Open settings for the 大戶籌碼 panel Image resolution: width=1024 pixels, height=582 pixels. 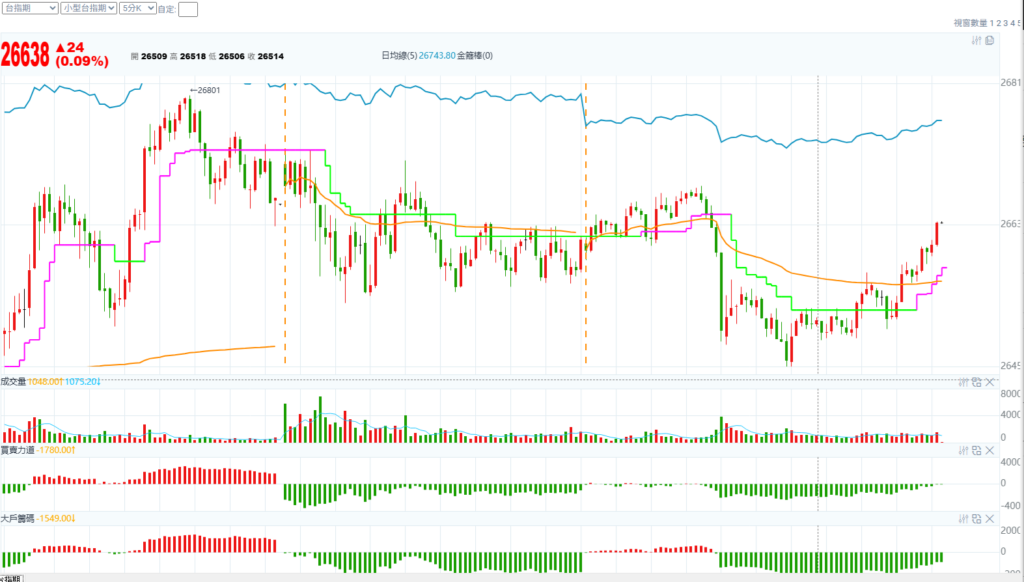[x=963, y=519]
